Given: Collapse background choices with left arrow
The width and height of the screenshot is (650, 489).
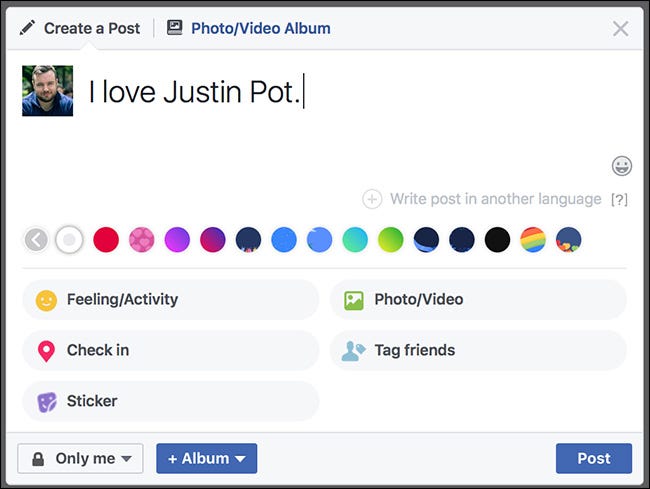Looking at the screenshot, I should tap(36, 240).
